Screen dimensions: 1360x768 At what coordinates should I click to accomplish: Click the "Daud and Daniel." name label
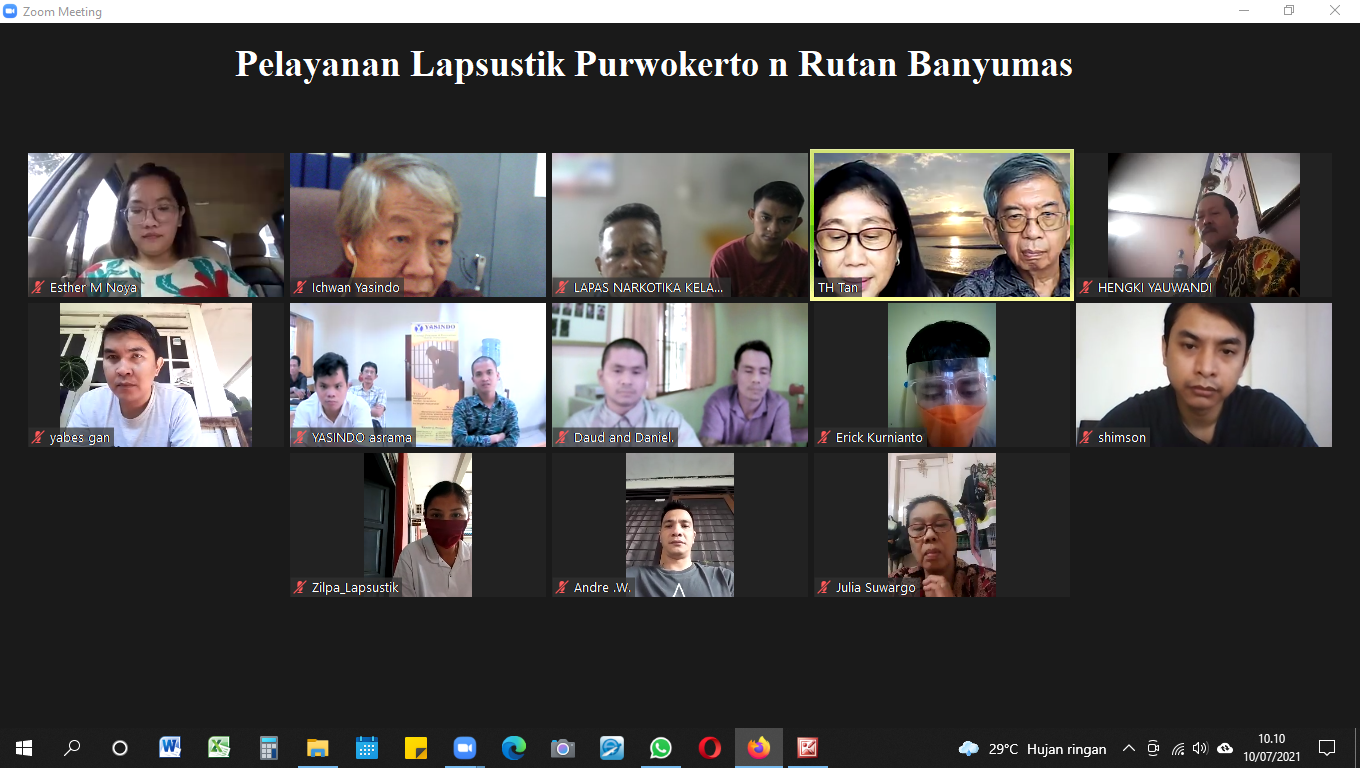click(x=624, y=438)
